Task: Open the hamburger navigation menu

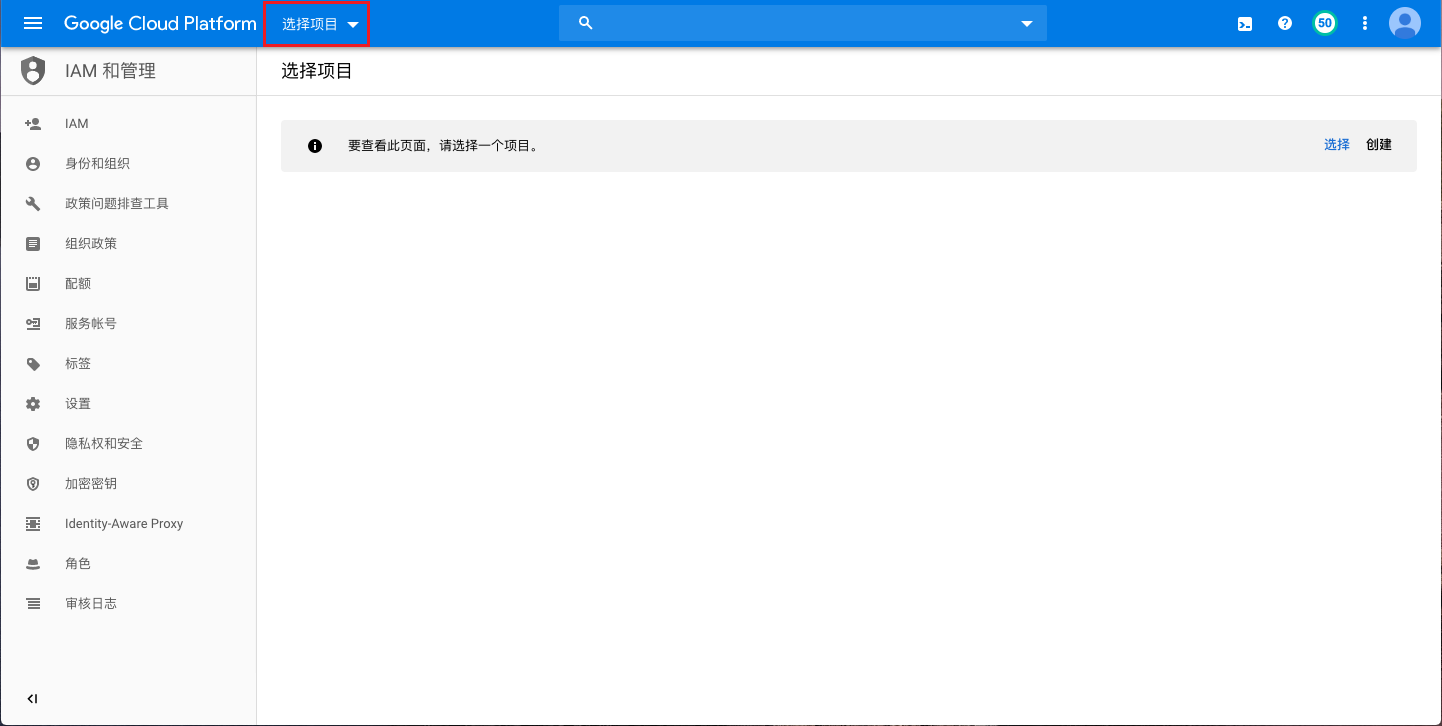Action: (x=33, y=23)
